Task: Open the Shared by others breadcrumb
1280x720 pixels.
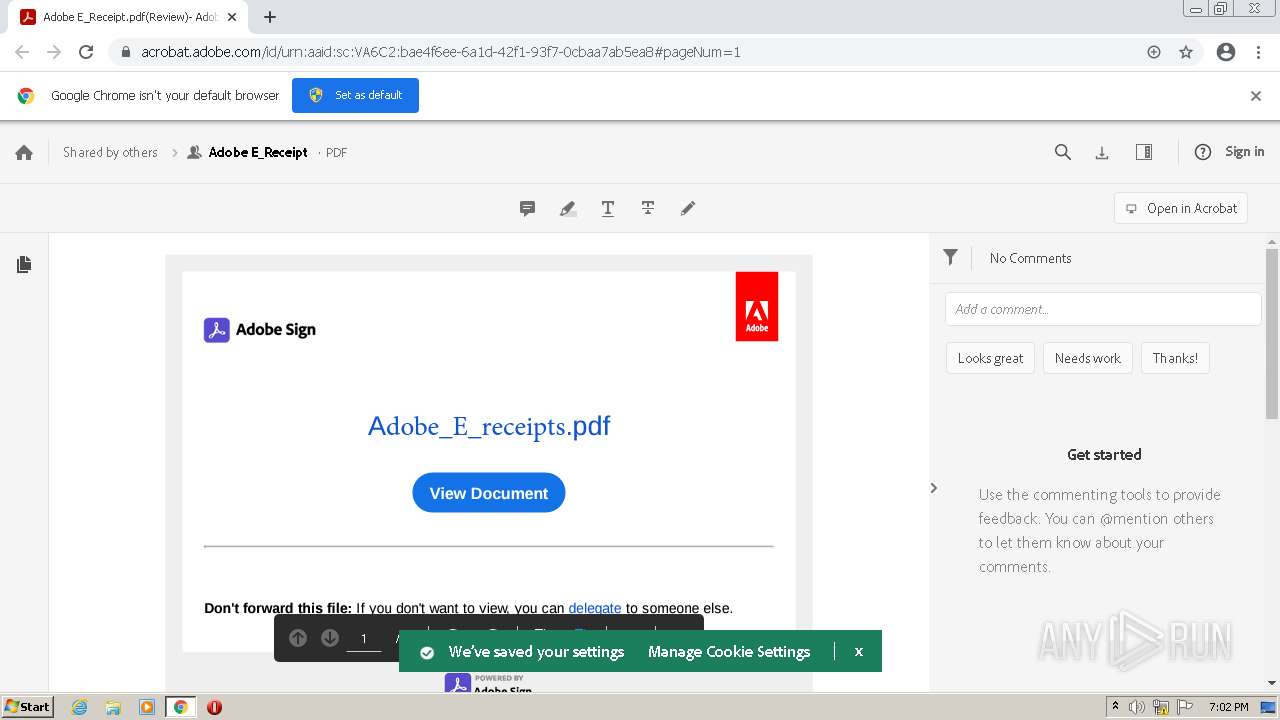Action: [x=110, y=152]
